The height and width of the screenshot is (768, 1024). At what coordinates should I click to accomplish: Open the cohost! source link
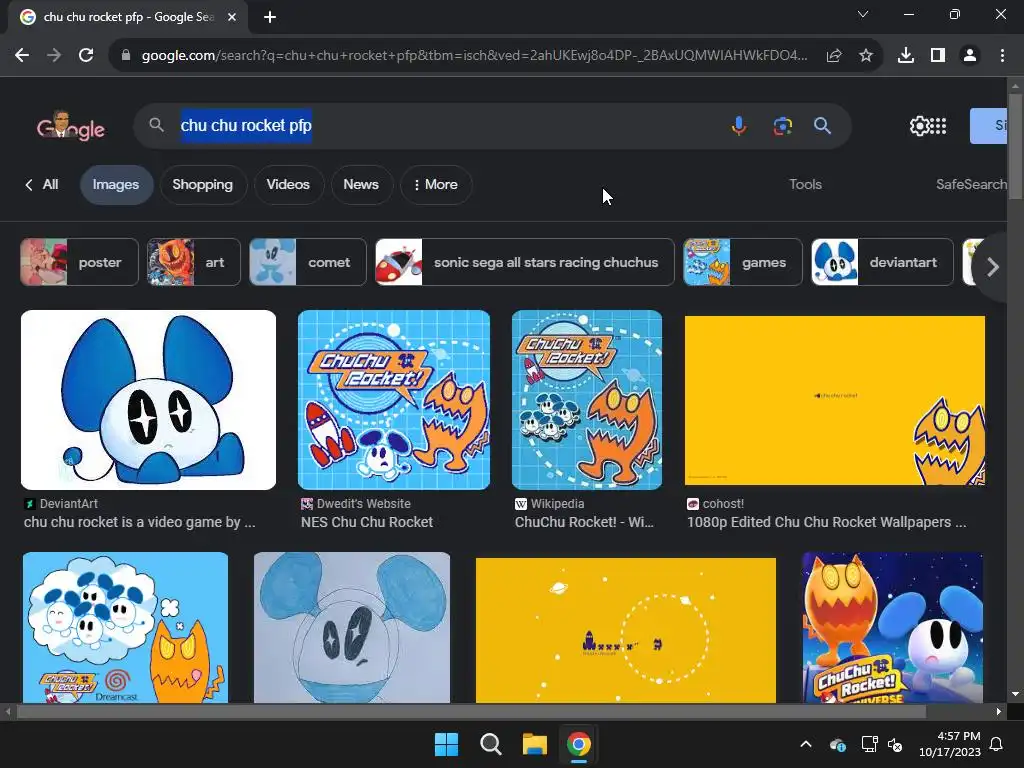716,504
